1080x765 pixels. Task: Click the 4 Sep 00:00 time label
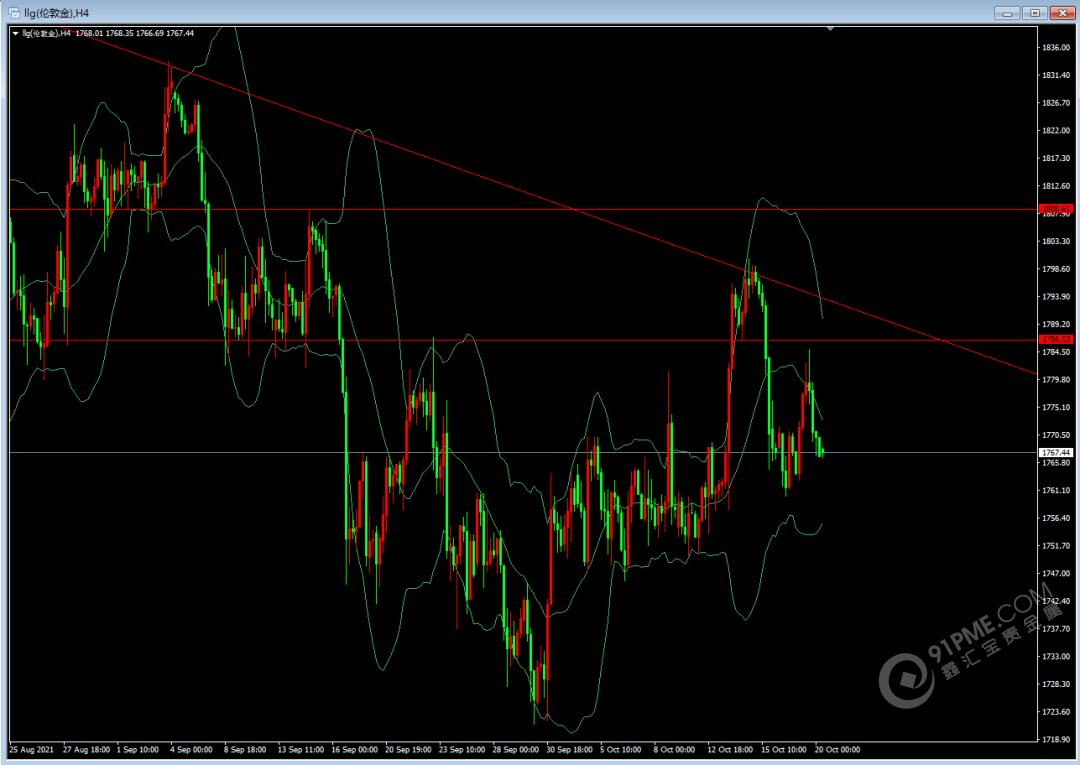pos(191,749)
